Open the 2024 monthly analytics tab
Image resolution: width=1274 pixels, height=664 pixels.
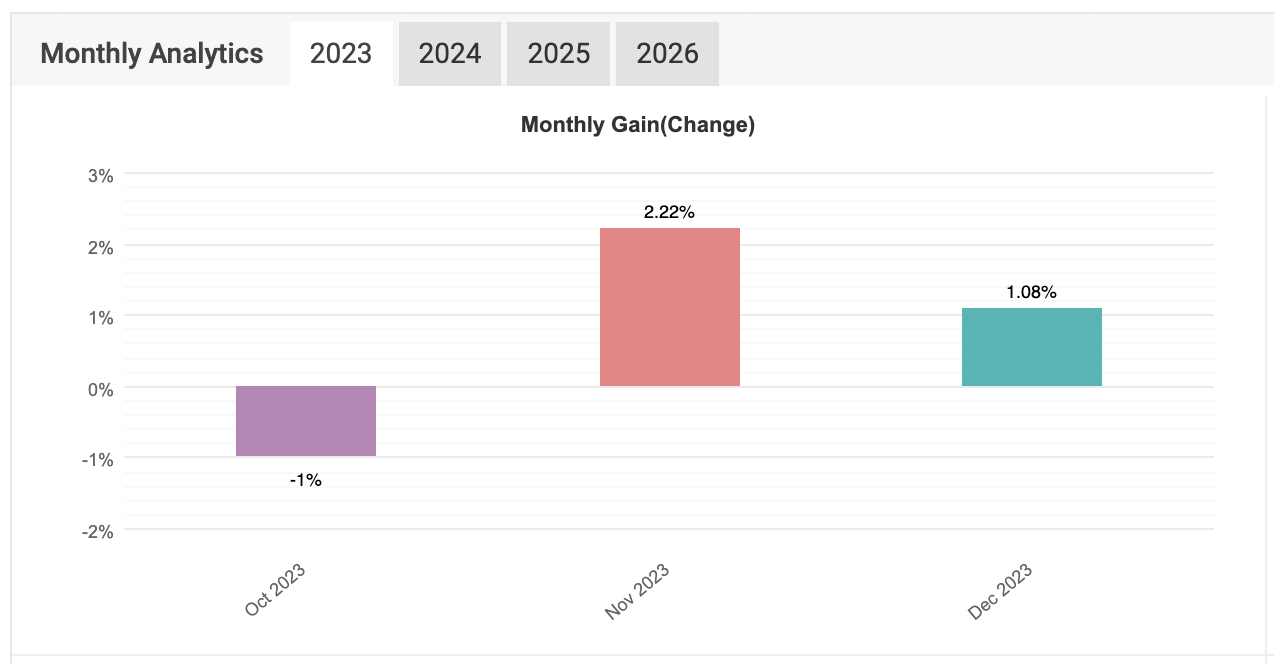(450, 53)
